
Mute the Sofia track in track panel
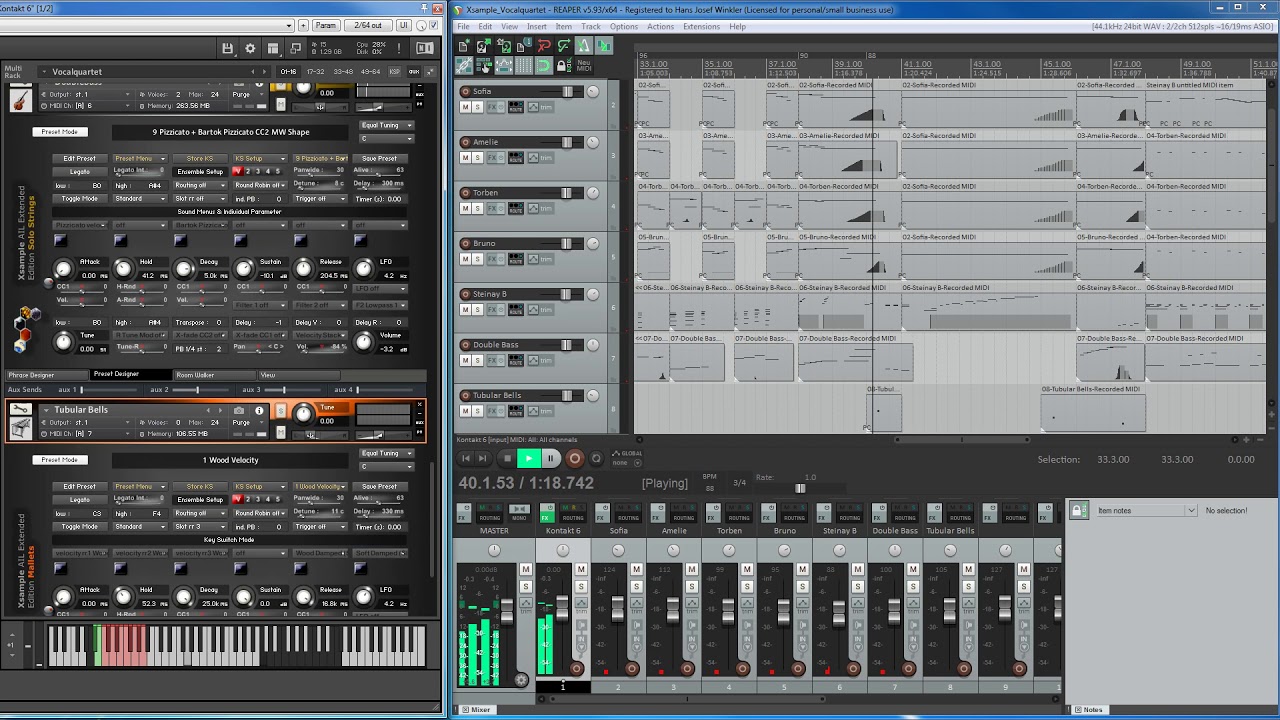pyautogui.click(x=465, y=107)
